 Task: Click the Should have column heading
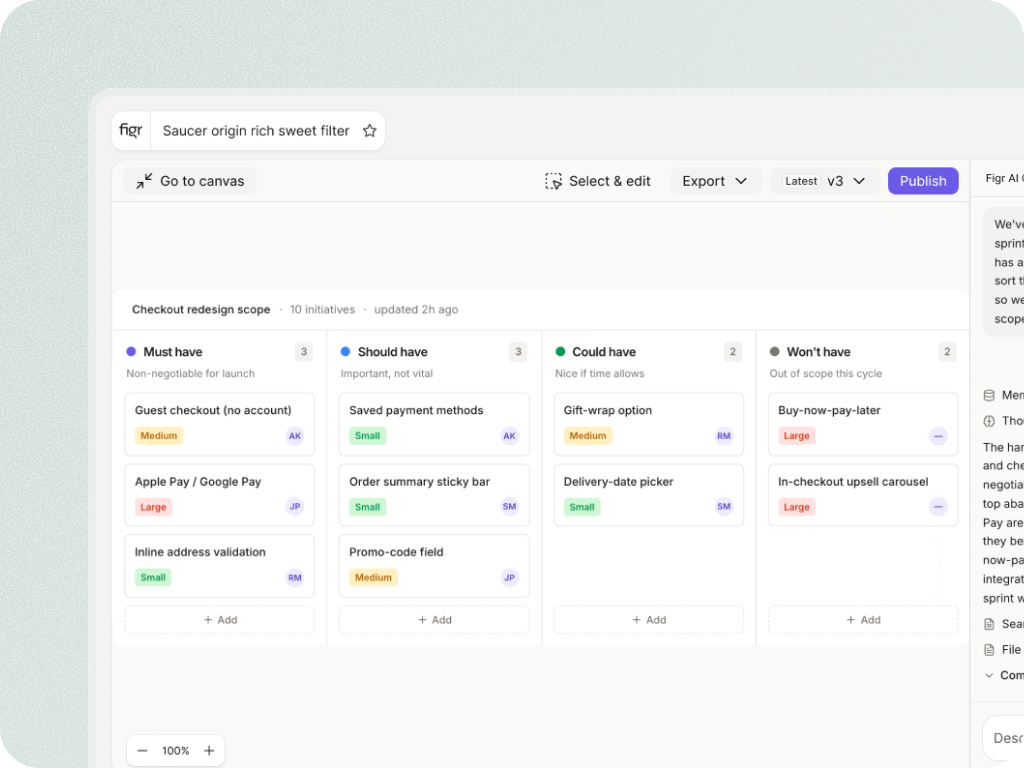(x=392, y=352)
